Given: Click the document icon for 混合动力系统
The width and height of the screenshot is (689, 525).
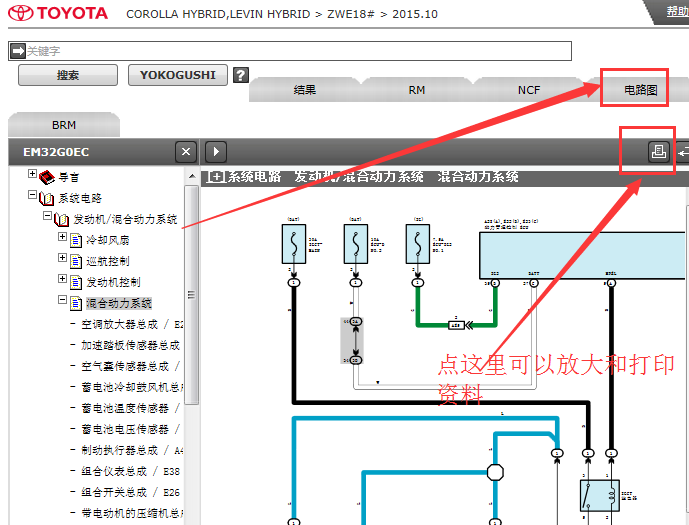Looking at the screenshot, I should click(x=76, y=304).
